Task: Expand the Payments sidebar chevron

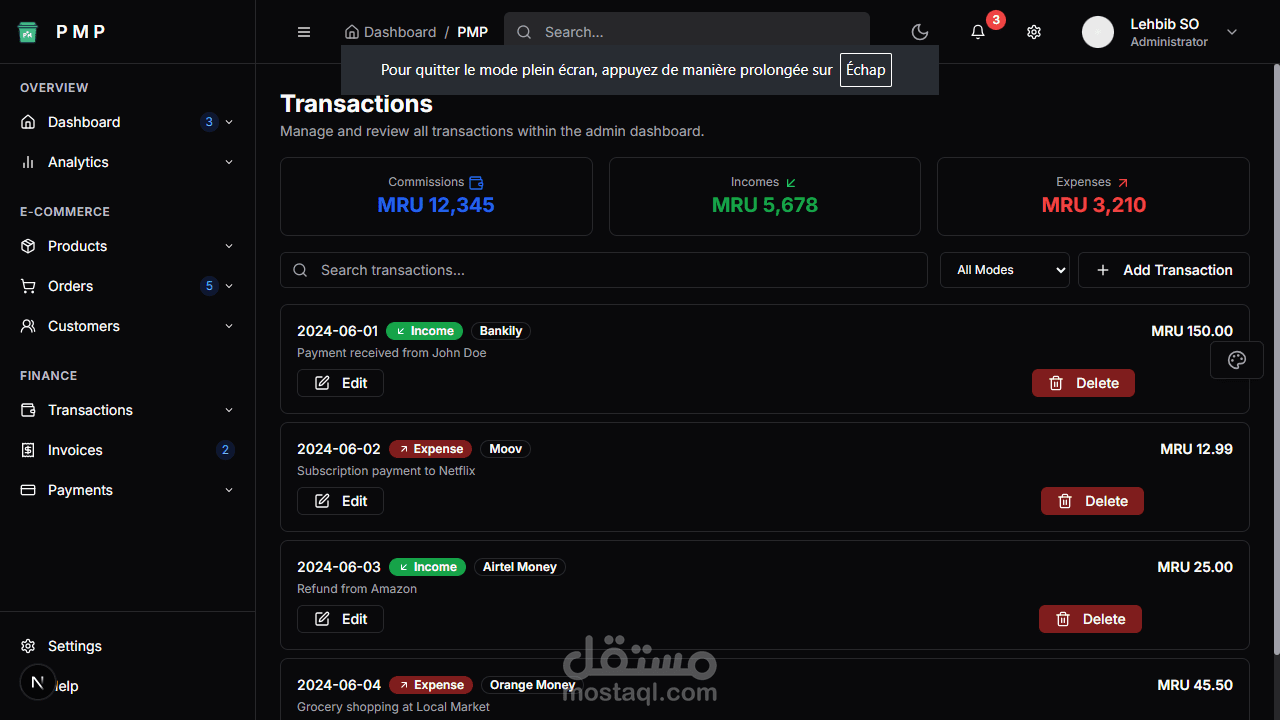Action: click(x=229, y=490)
